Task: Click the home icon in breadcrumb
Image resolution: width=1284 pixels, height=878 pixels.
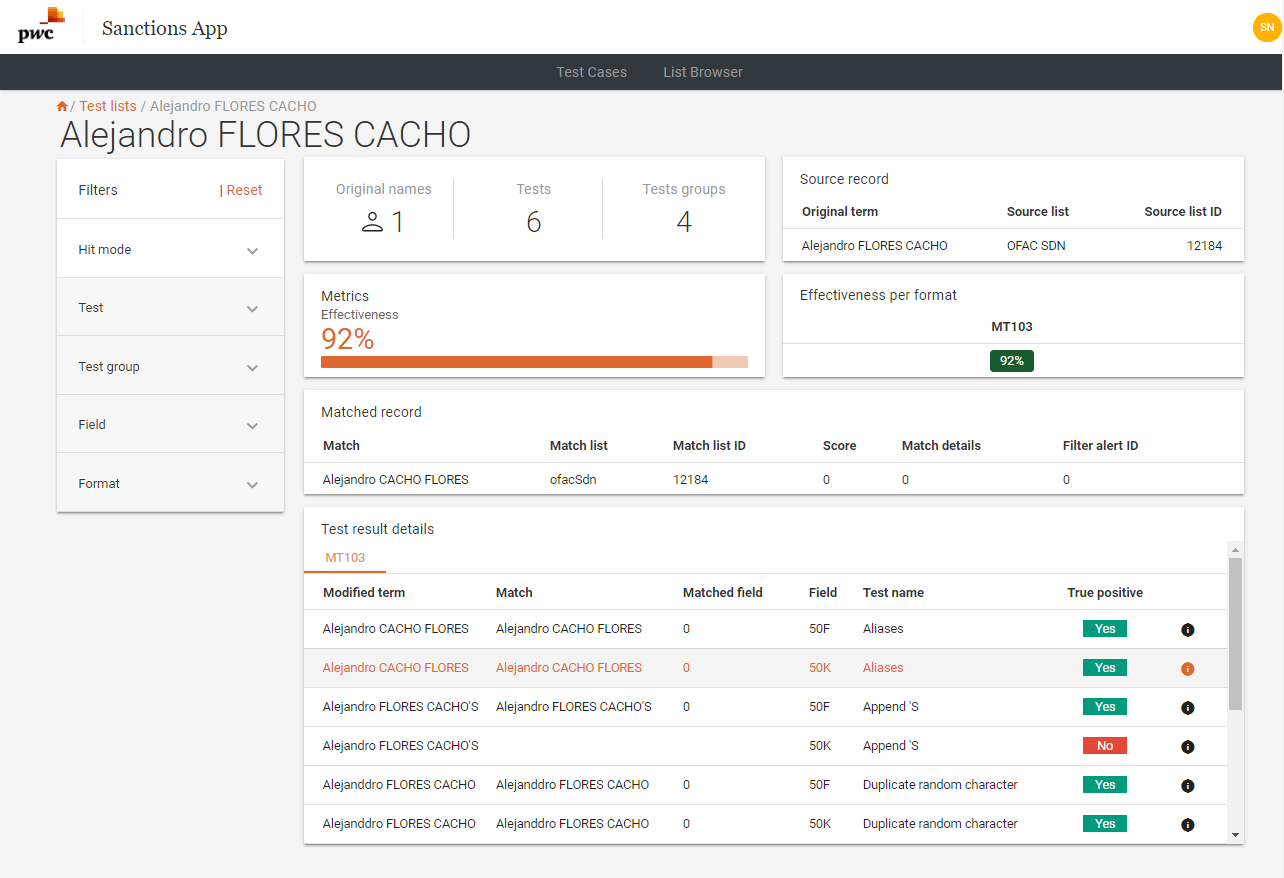Action: (x=62, y=106)
